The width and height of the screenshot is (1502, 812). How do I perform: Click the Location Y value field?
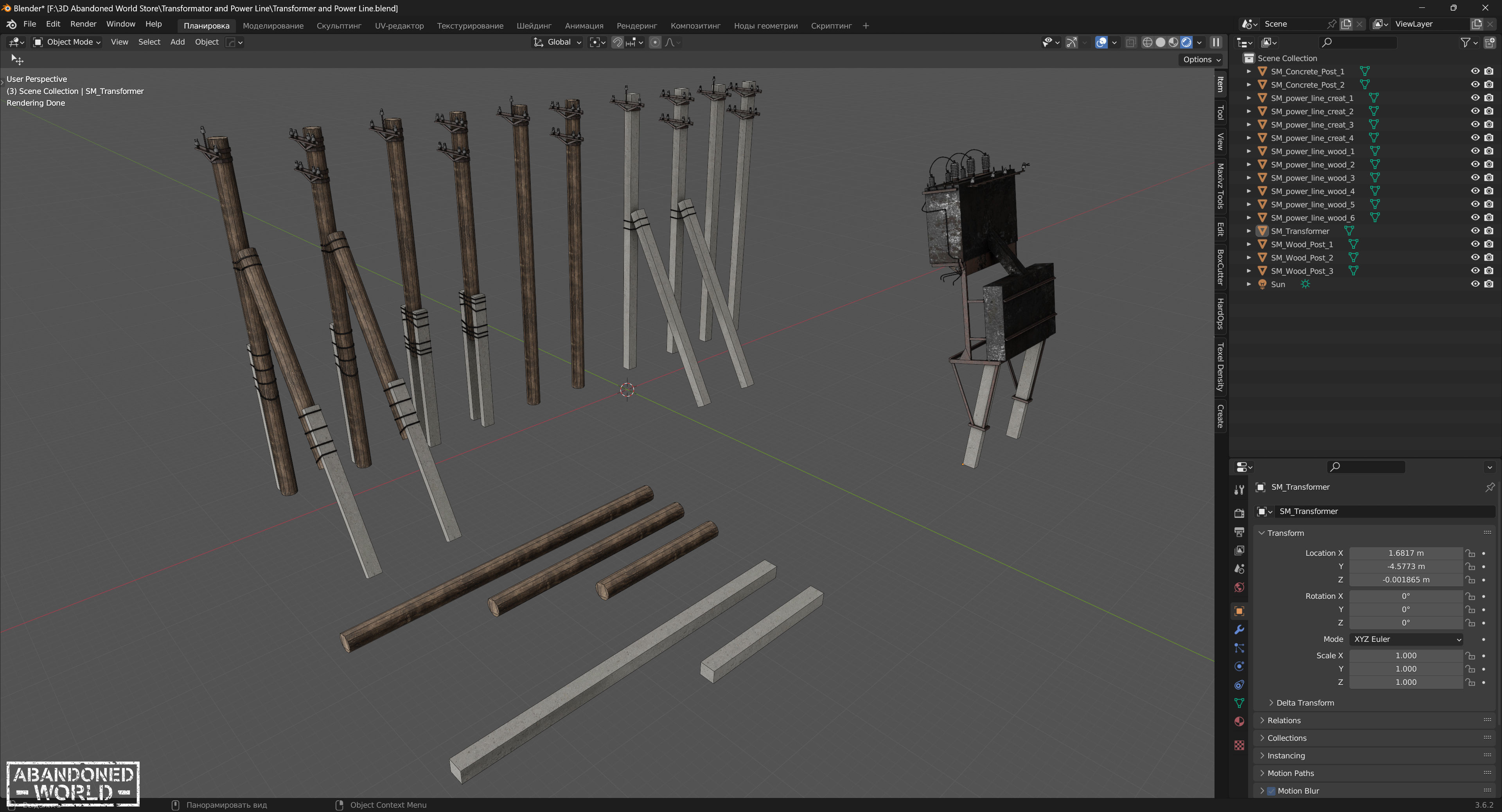[x=1405, y=567]
